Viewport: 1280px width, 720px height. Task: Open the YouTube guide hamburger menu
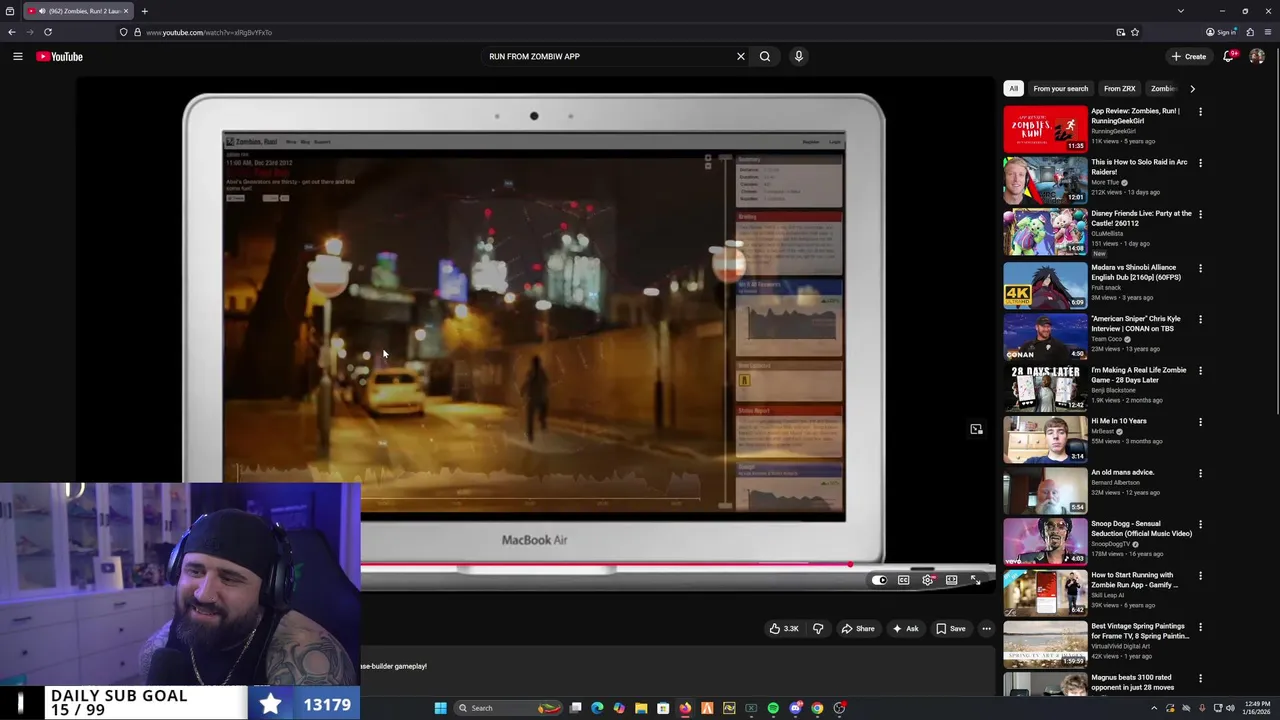17,56
